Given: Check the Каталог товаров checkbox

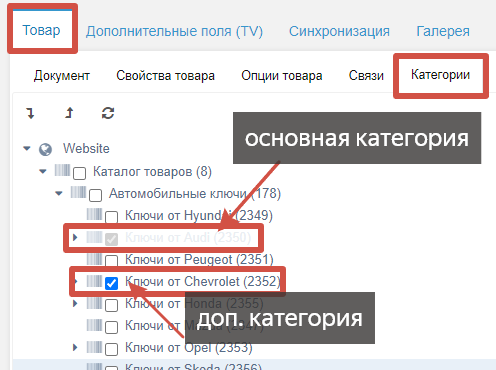Looking at the screenshot, I should [x=79, y=173].
